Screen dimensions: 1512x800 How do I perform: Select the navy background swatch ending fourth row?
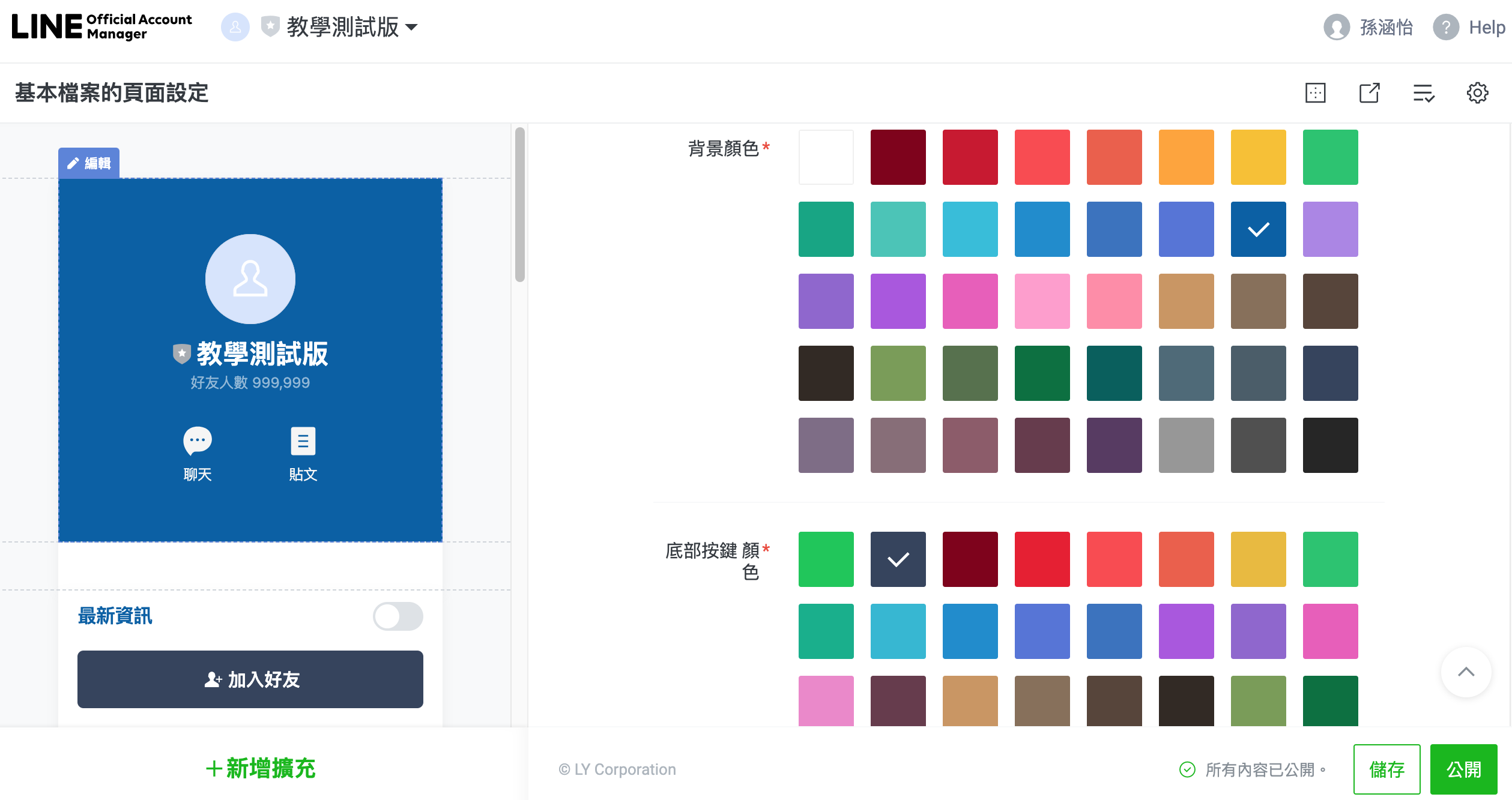(x=1331, y=373)
